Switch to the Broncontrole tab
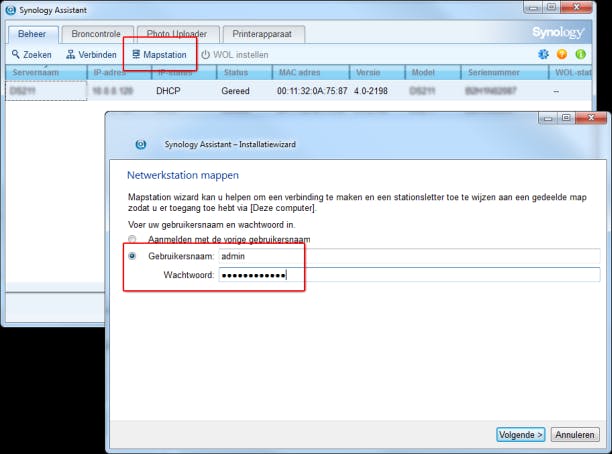Image resolution: width=612 pixels, height=454 pixels. point(97,34)
